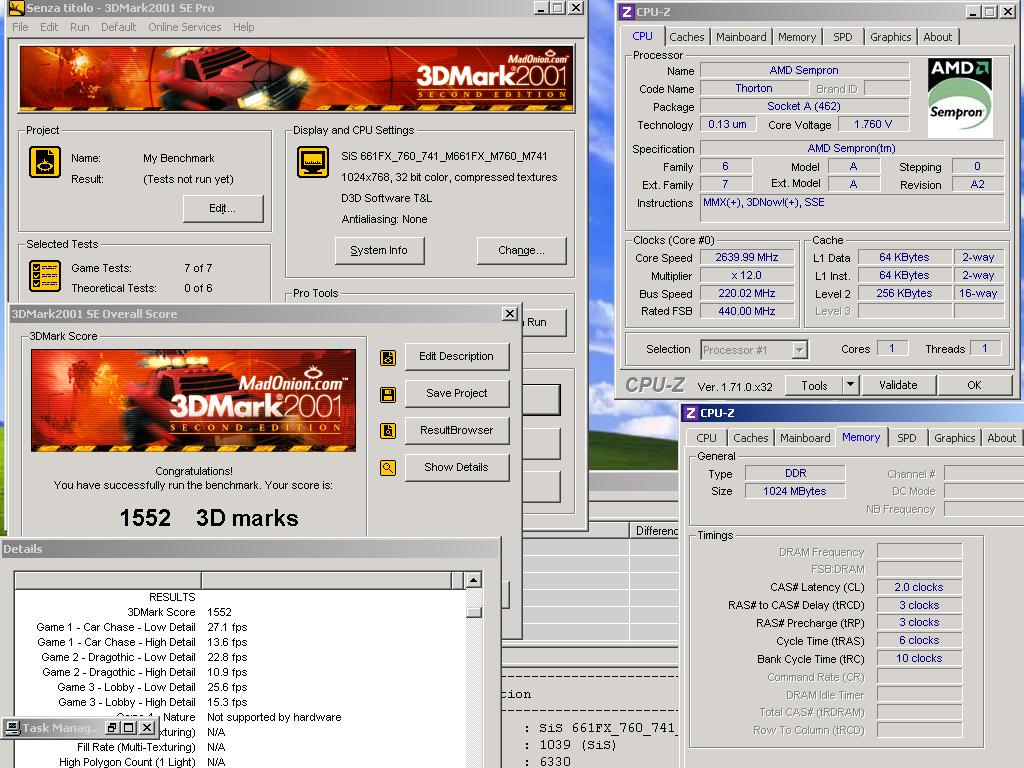Maximize the minimized Task Manager window
The width and height of the screenshot is (1024, 768).
(x=129, y=728)
